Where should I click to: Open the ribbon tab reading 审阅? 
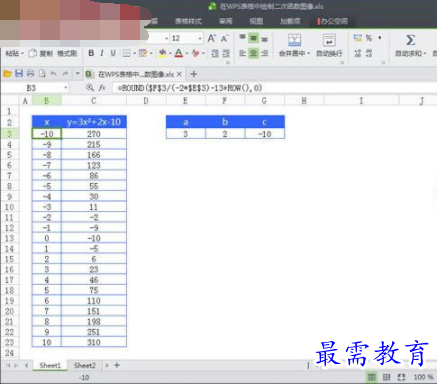[226, 21]
